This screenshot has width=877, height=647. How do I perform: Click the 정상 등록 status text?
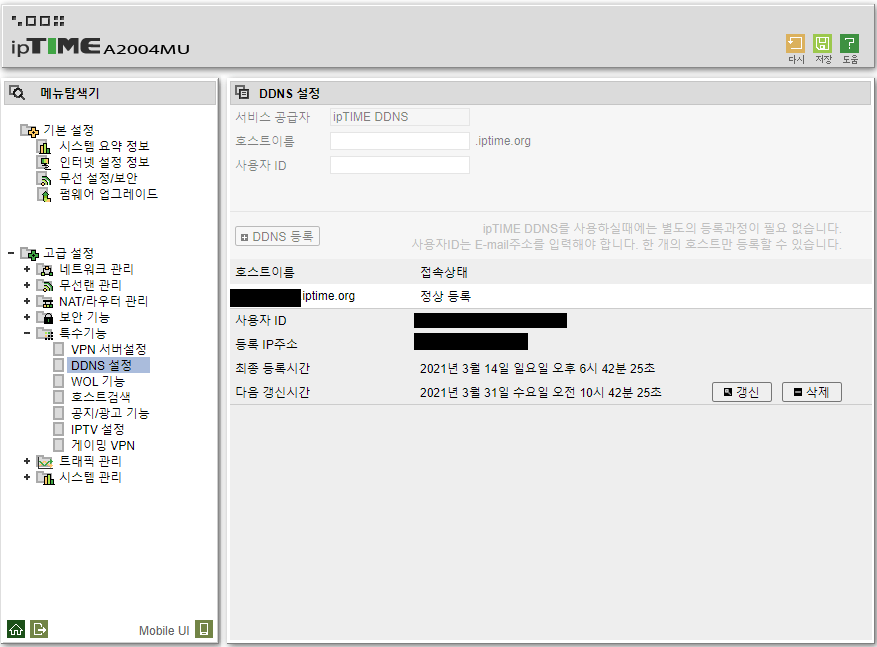(445, 296)
